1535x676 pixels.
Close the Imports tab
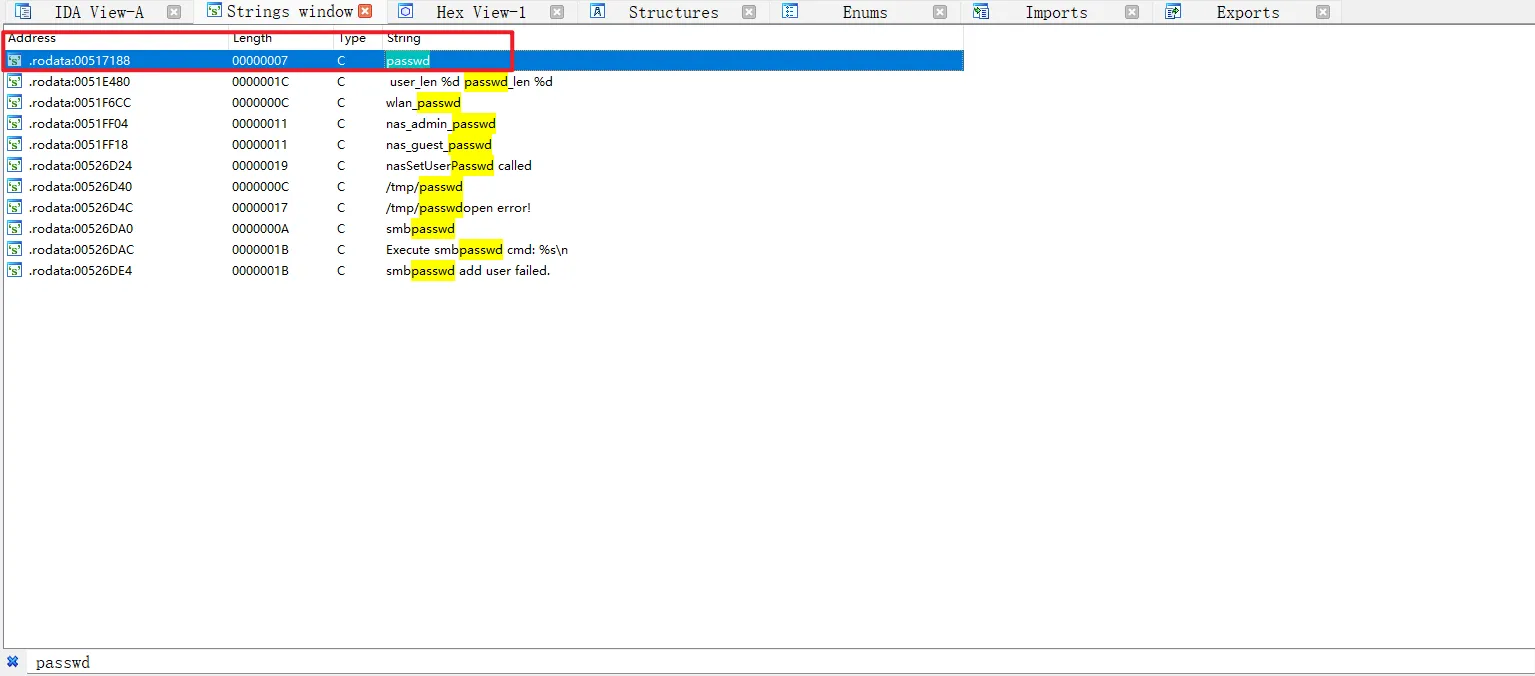(x=1132, y=12)
